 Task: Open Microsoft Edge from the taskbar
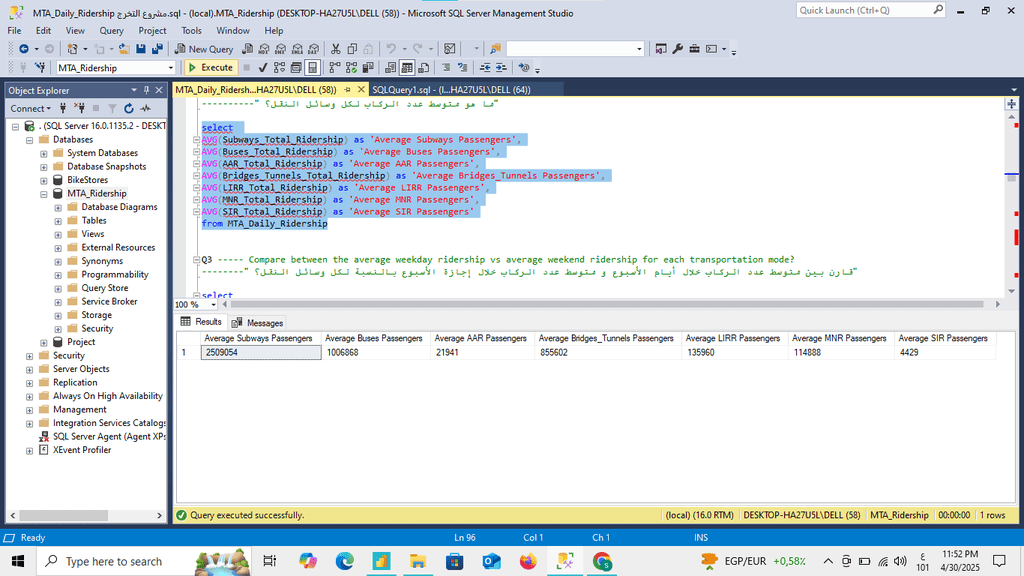[x=345, y=561]
